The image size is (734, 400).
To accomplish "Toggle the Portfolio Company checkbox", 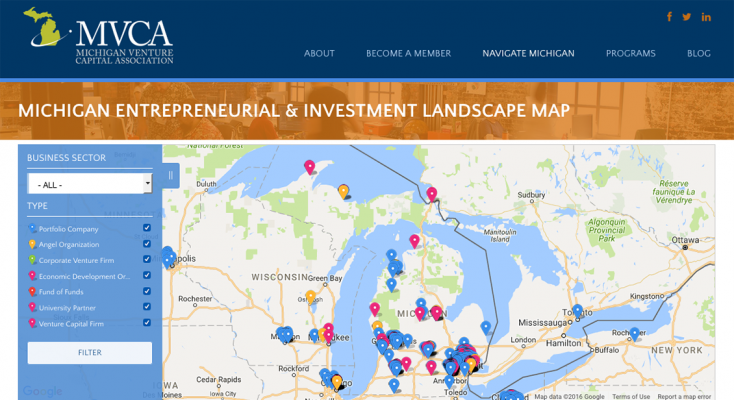I will pyautogui.click(x=147, y=228).
